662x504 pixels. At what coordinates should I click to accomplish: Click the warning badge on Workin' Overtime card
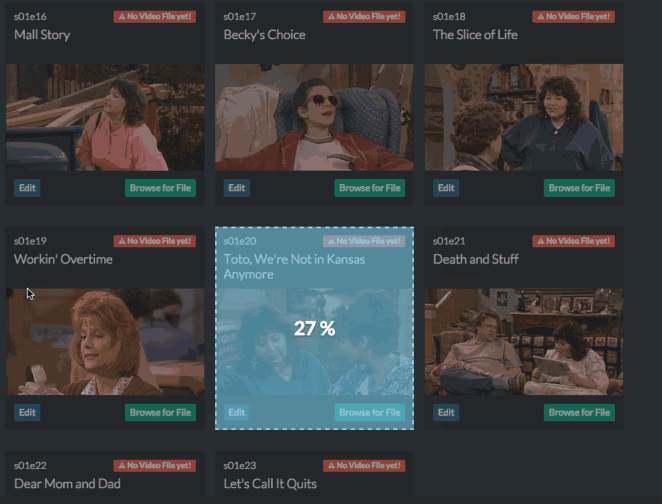tap(155, 241)
